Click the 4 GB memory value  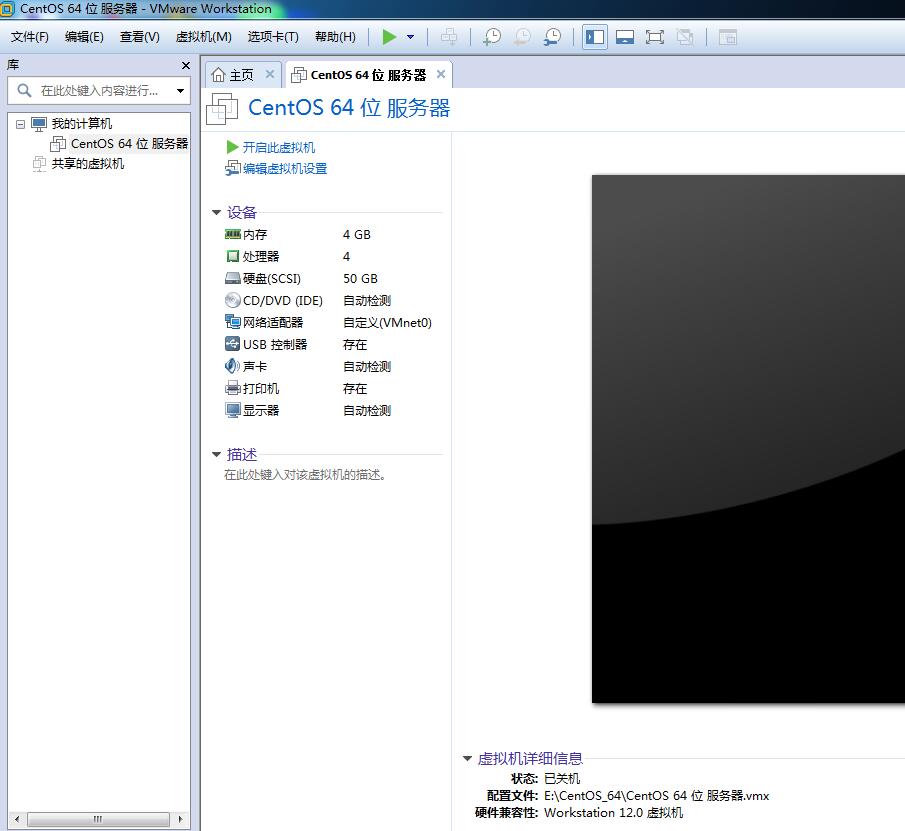pos(357,234)
